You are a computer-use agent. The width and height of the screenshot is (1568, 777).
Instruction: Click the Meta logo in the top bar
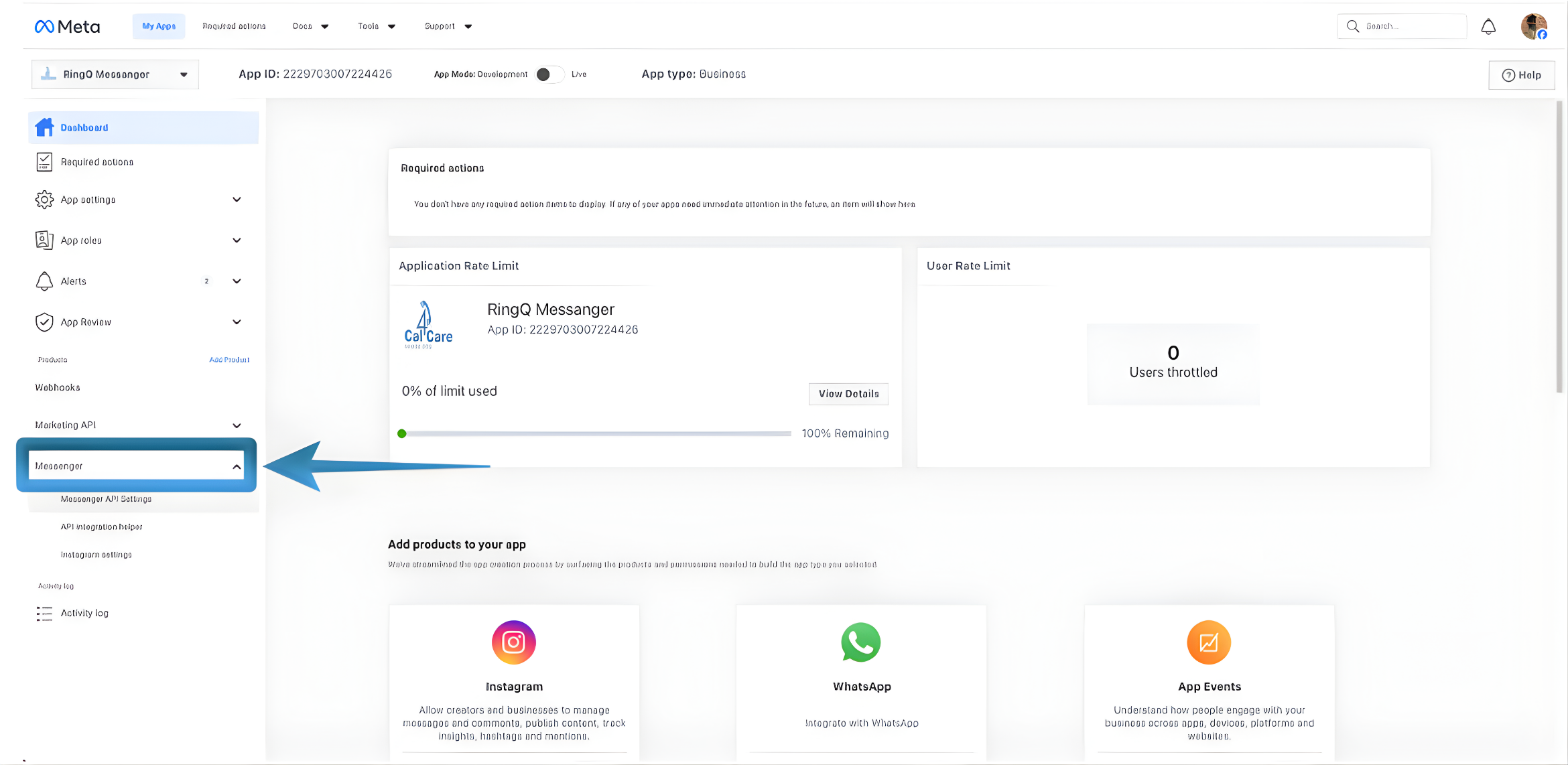coord(66,26)
